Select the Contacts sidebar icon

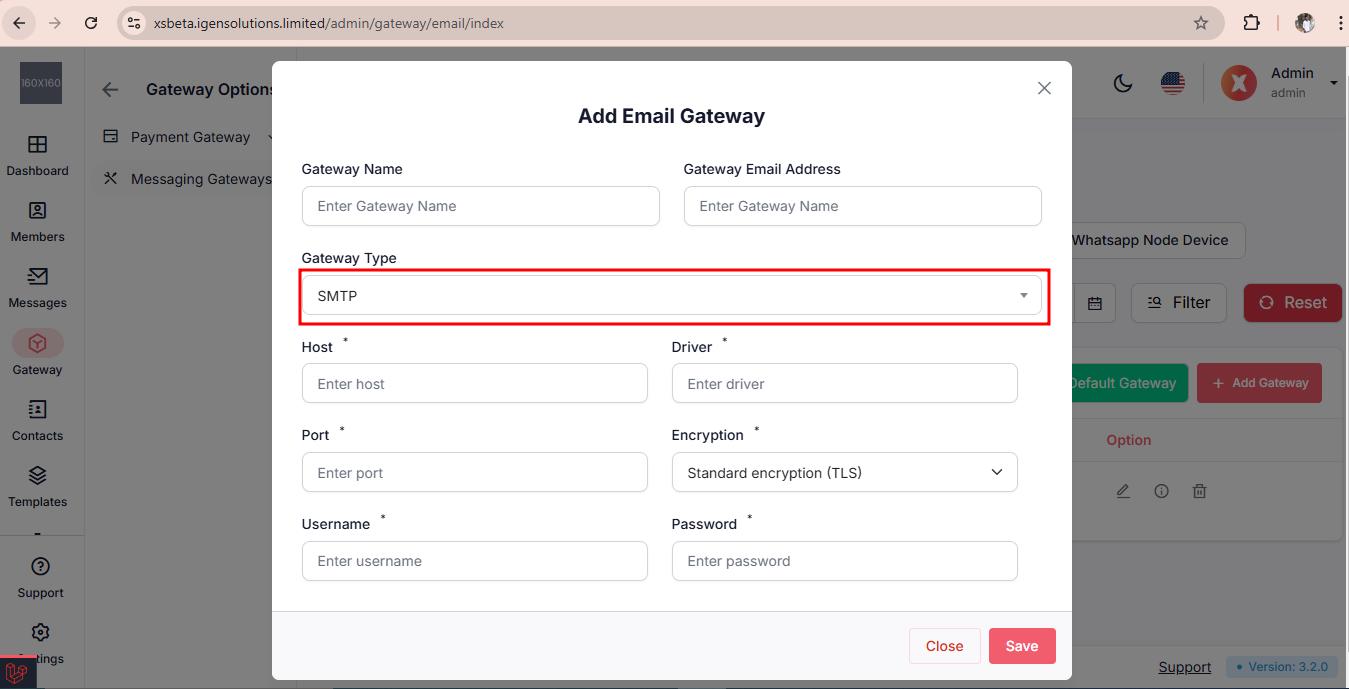37,421
